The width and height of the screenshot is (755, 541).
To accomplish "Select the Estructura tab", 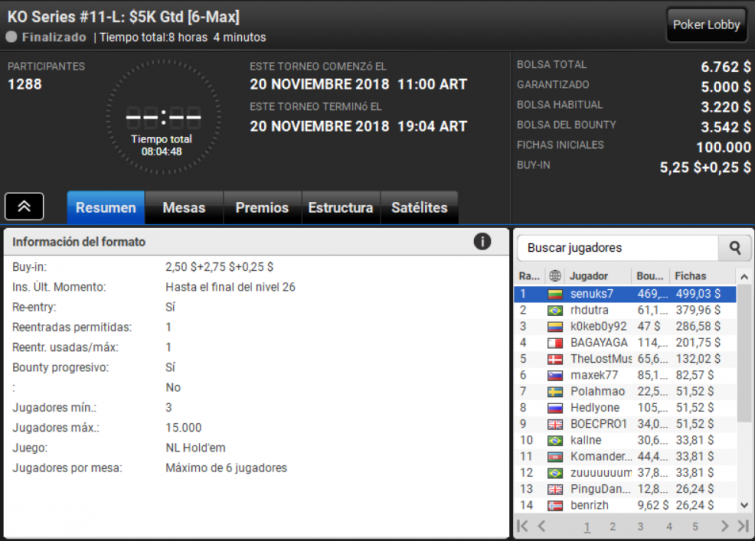I will tap(341, 207).
